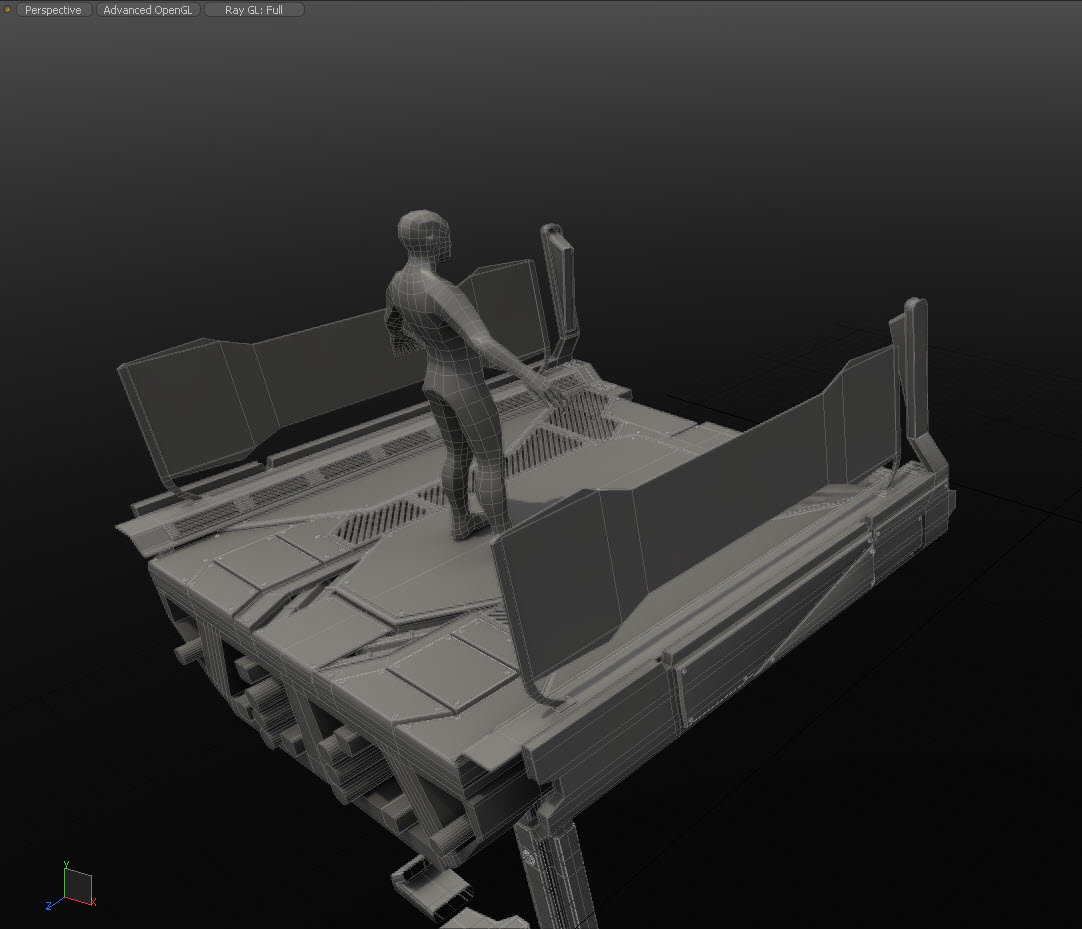Open the Ray GL: Full dropdown
1082x929 pixels.
point(254,10)
